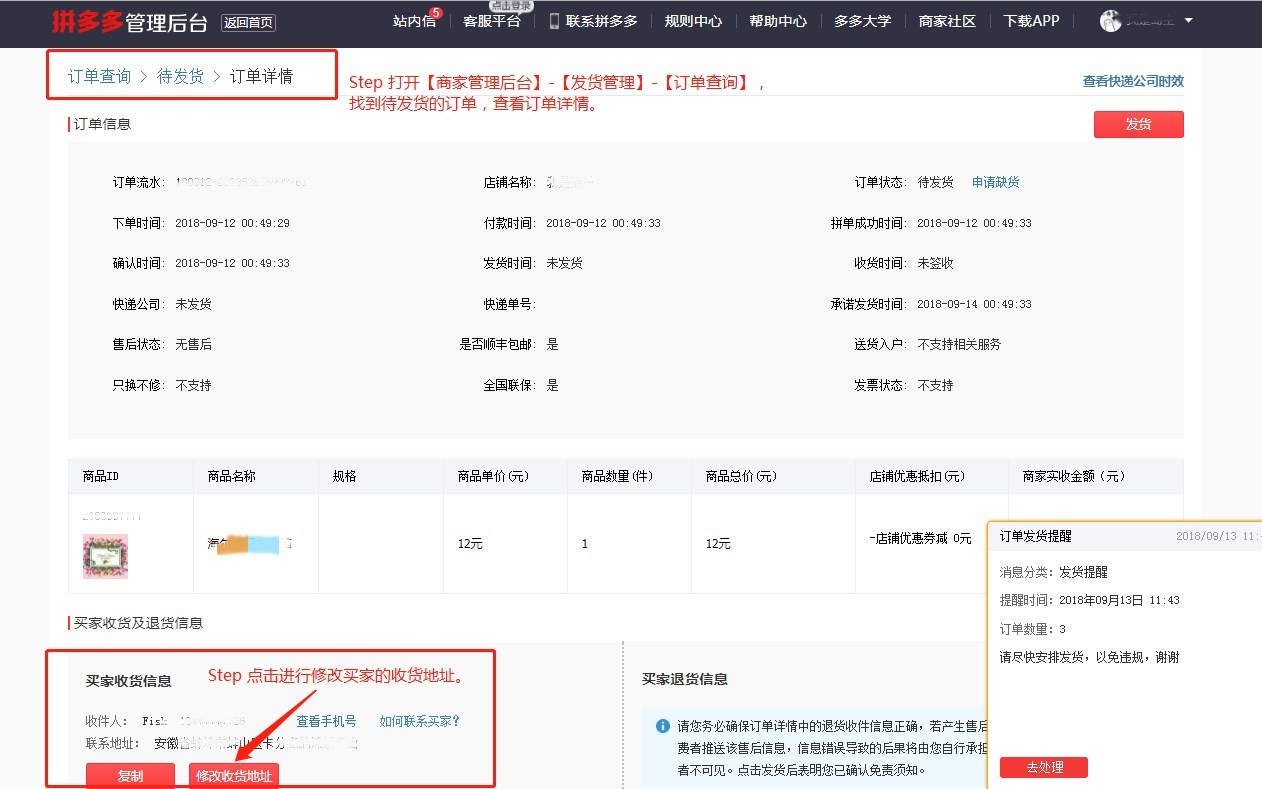The image size is (1262, 789).
Task: Click the 承诺发货时间 value 2018-09-14 00:49:33
Action: tap(975, 304)
